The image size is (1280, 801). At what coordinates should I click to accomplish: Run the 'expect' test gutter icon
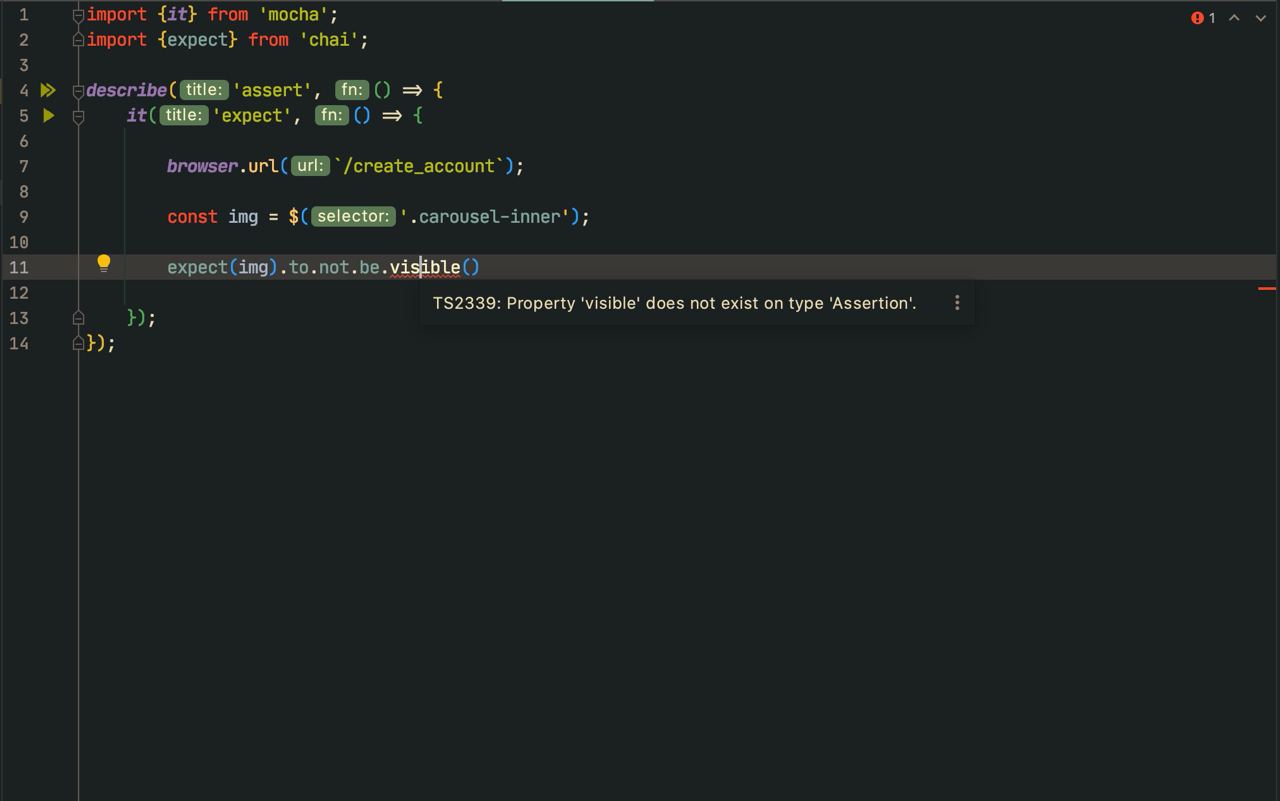click(x=48, y=115)
